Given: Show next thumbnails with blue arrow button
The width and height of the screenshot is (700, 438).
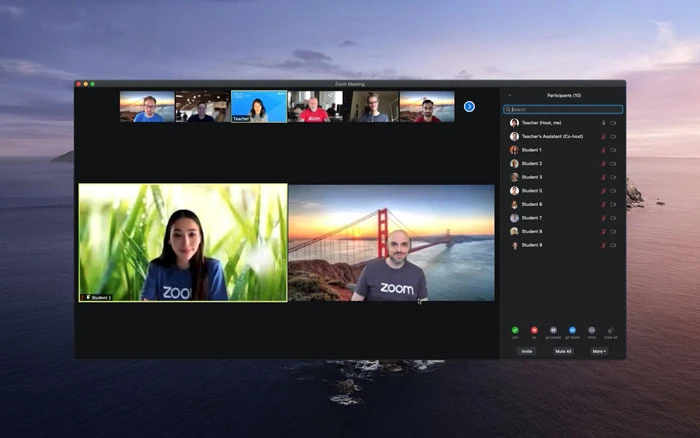Looking at the screenshot, I should coord(469,106).
